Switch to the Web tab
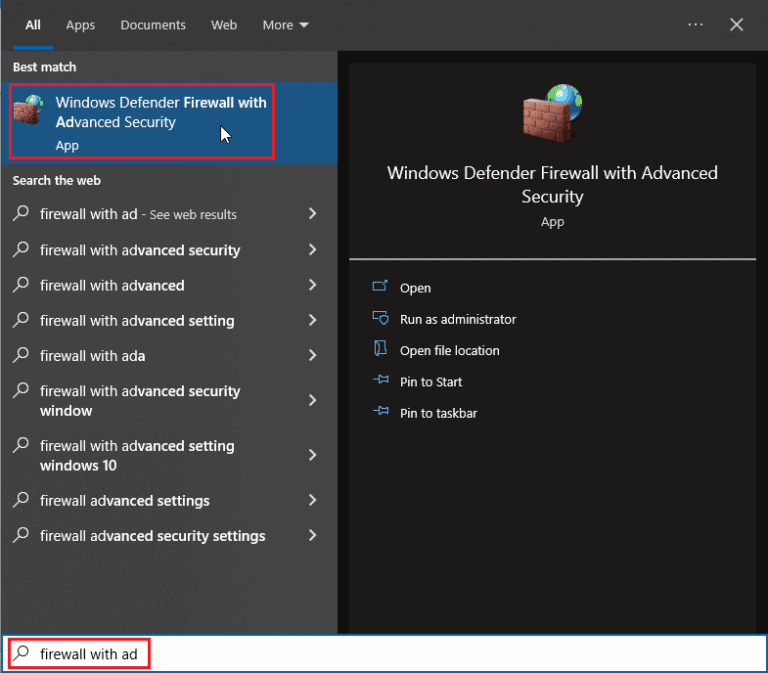Image resolution: width=768 pixels, height=673 pixels. (224, 25)
